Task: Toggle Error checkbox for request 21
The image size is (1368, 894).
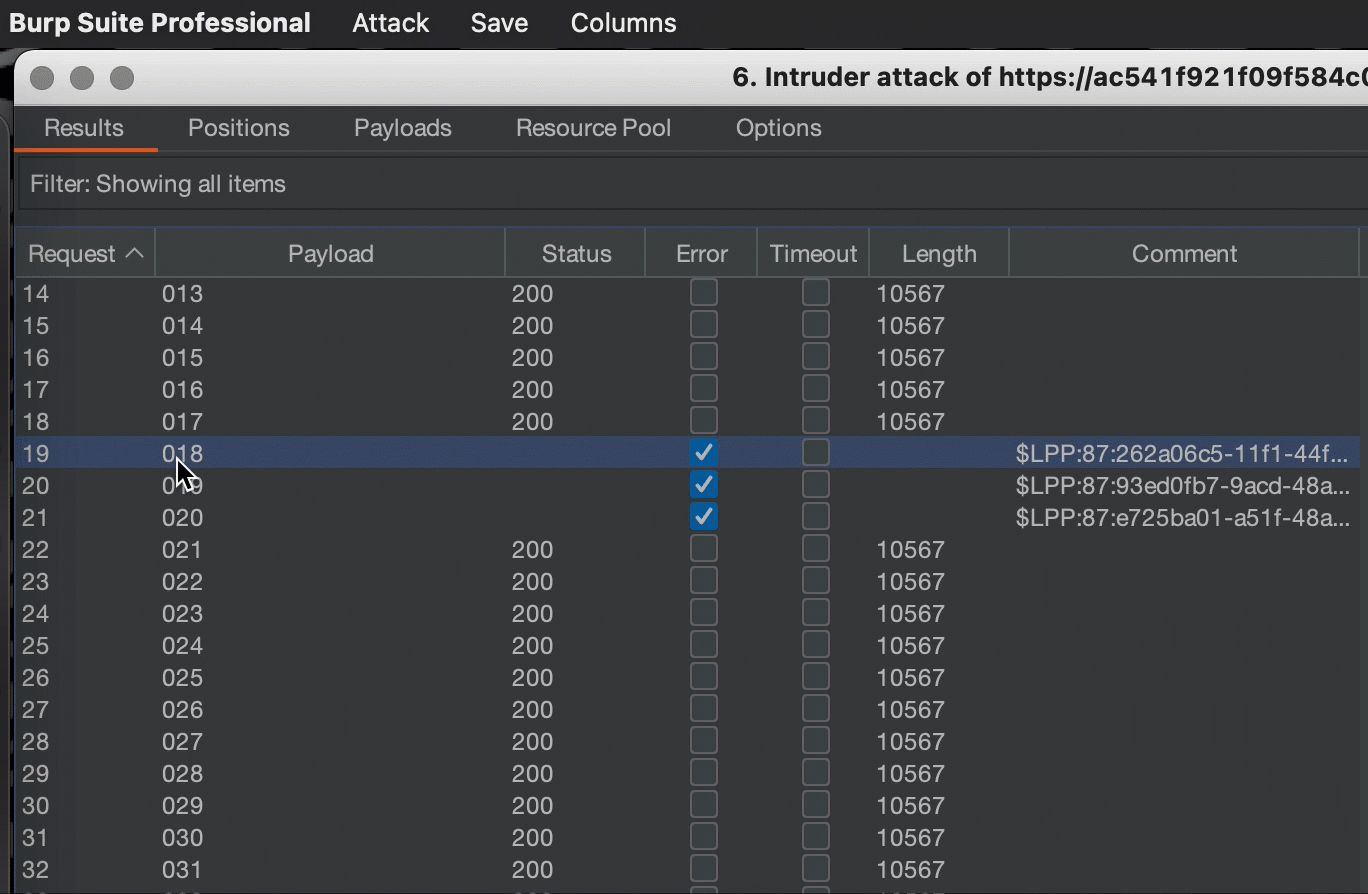Action: 704,517
